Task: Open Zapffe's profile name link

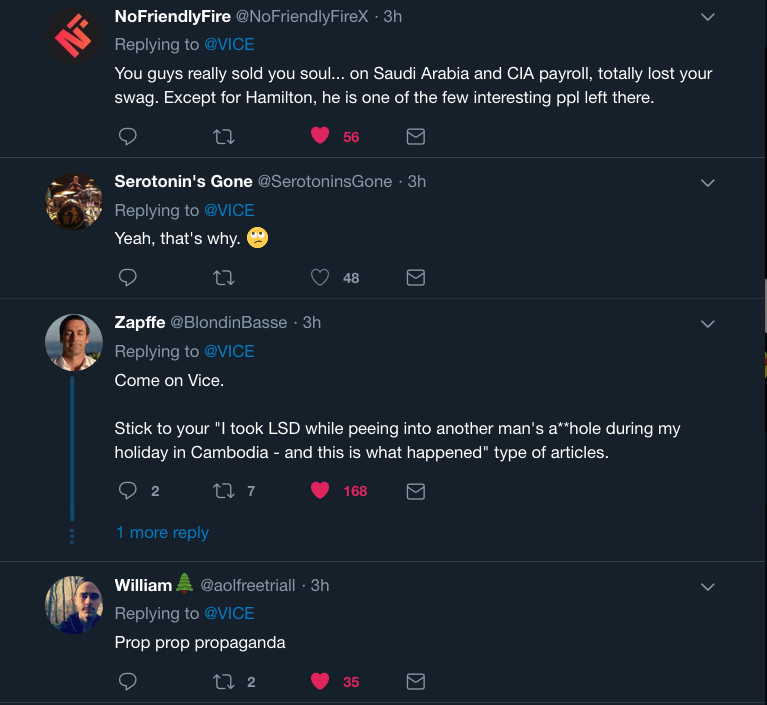Action: point(138,322)
